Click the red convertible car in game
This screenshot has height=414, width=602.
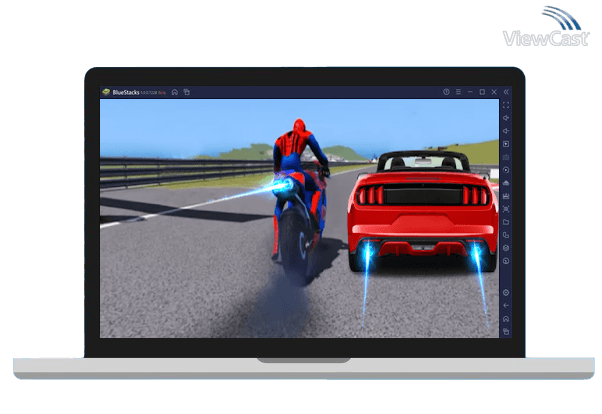coord(422,210)
